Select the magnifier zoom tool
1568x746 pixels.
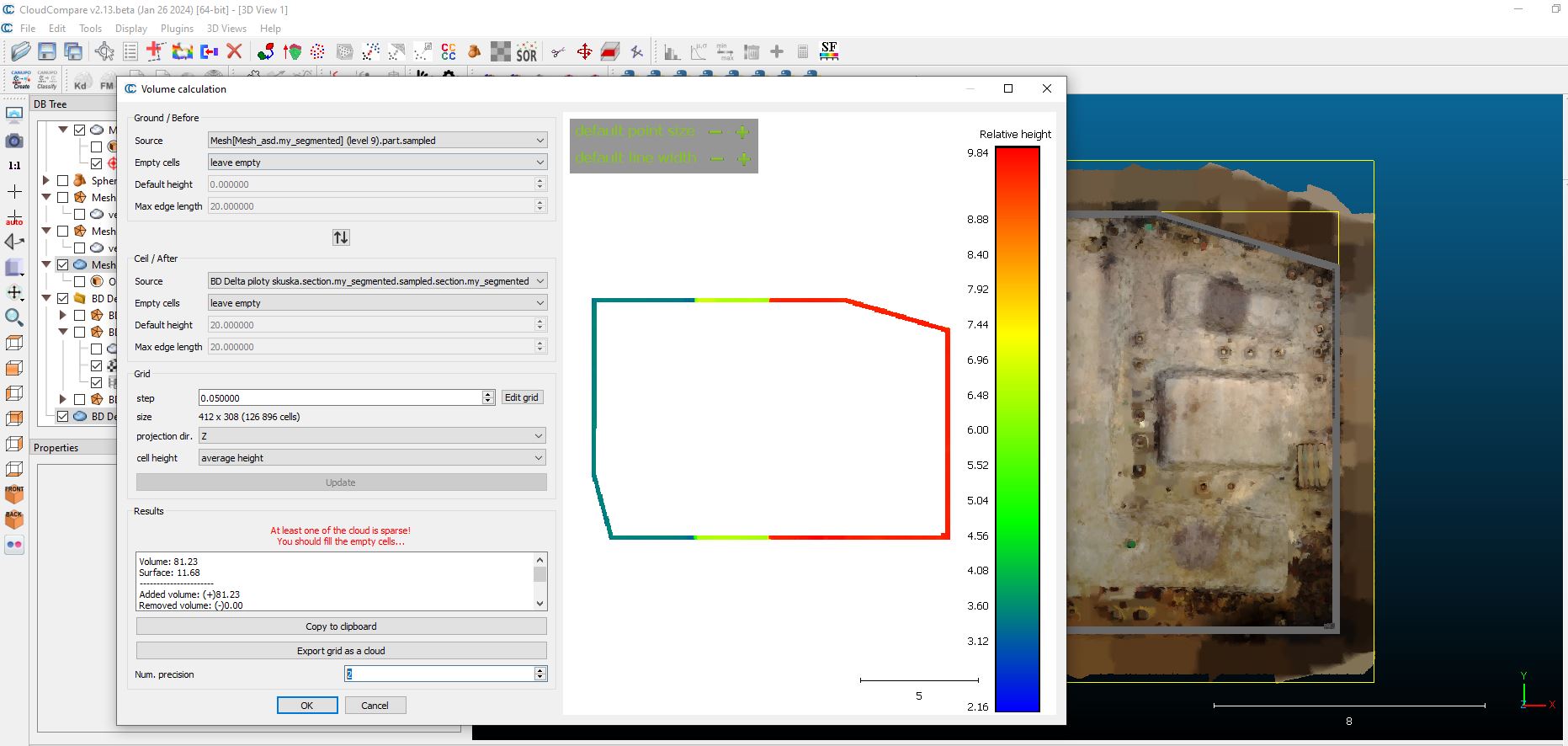pyautogui.click(x=14, y=317)
